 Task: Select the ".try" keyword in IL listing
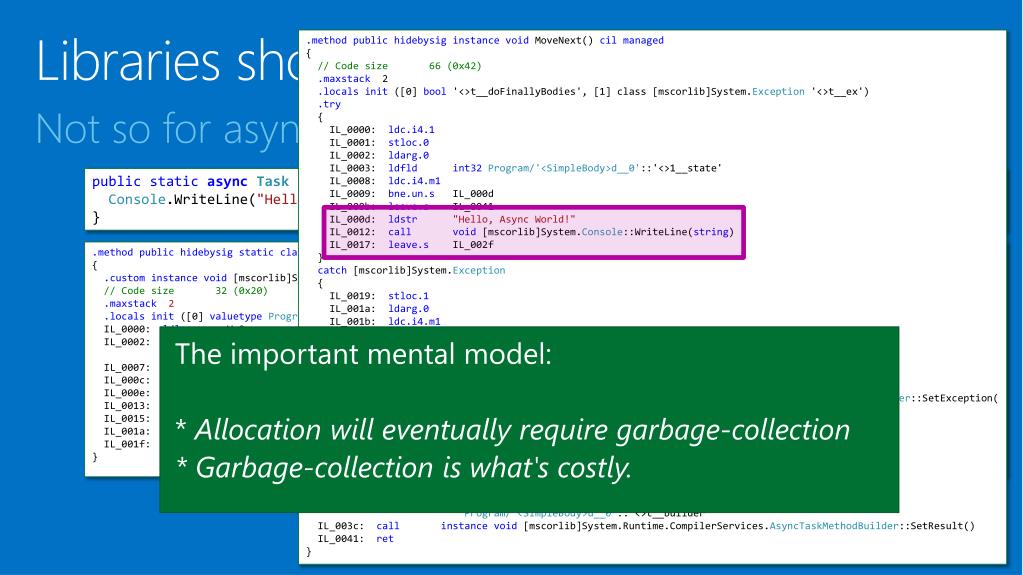click(329, 104)
